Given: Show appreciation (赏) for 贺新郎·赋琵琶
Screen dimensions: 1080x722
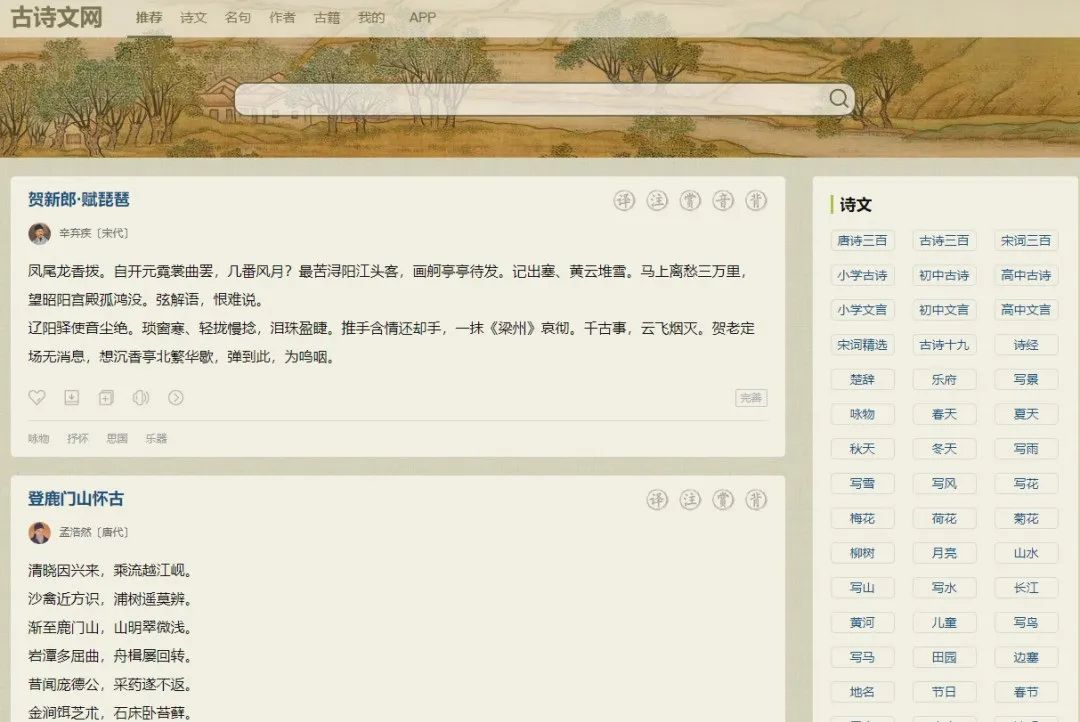Looking at the screenshot, I should coord(690,200).
